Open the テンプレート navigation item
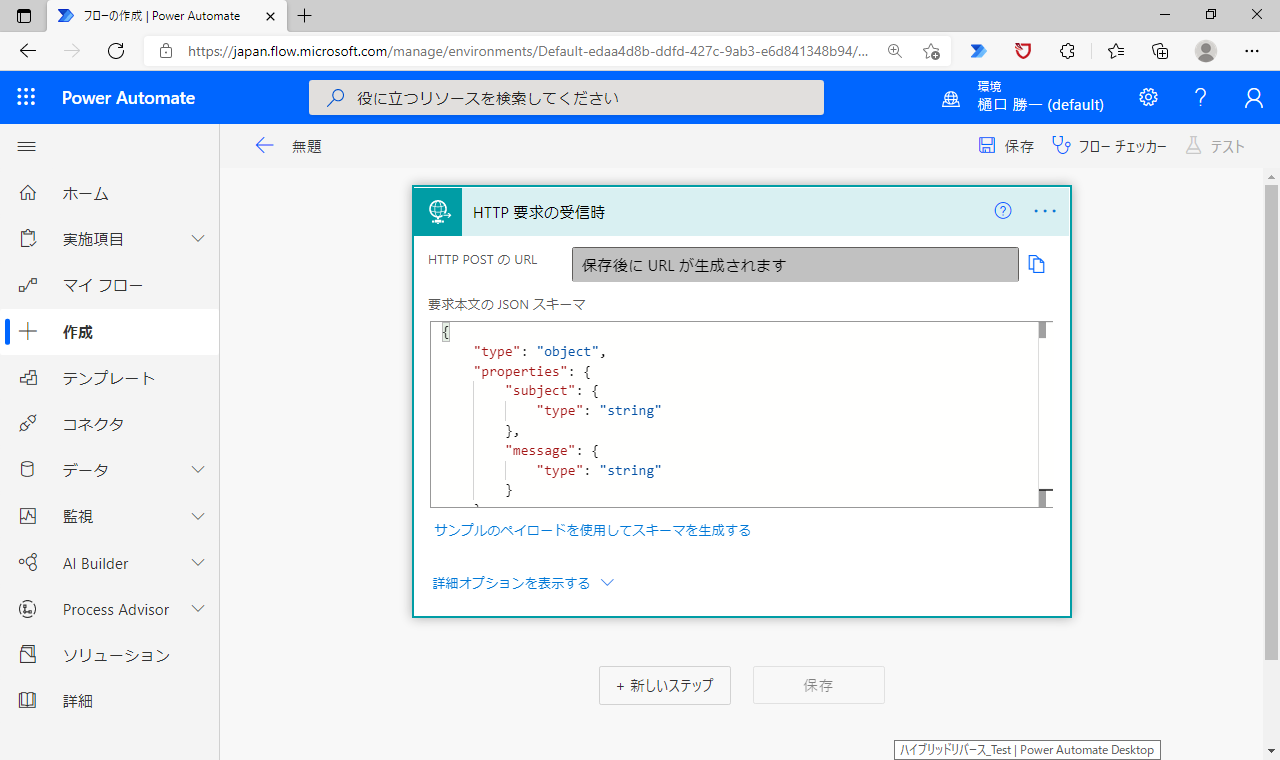The width and height of the screenshot is (1280, 760). (x=110, y=378)
